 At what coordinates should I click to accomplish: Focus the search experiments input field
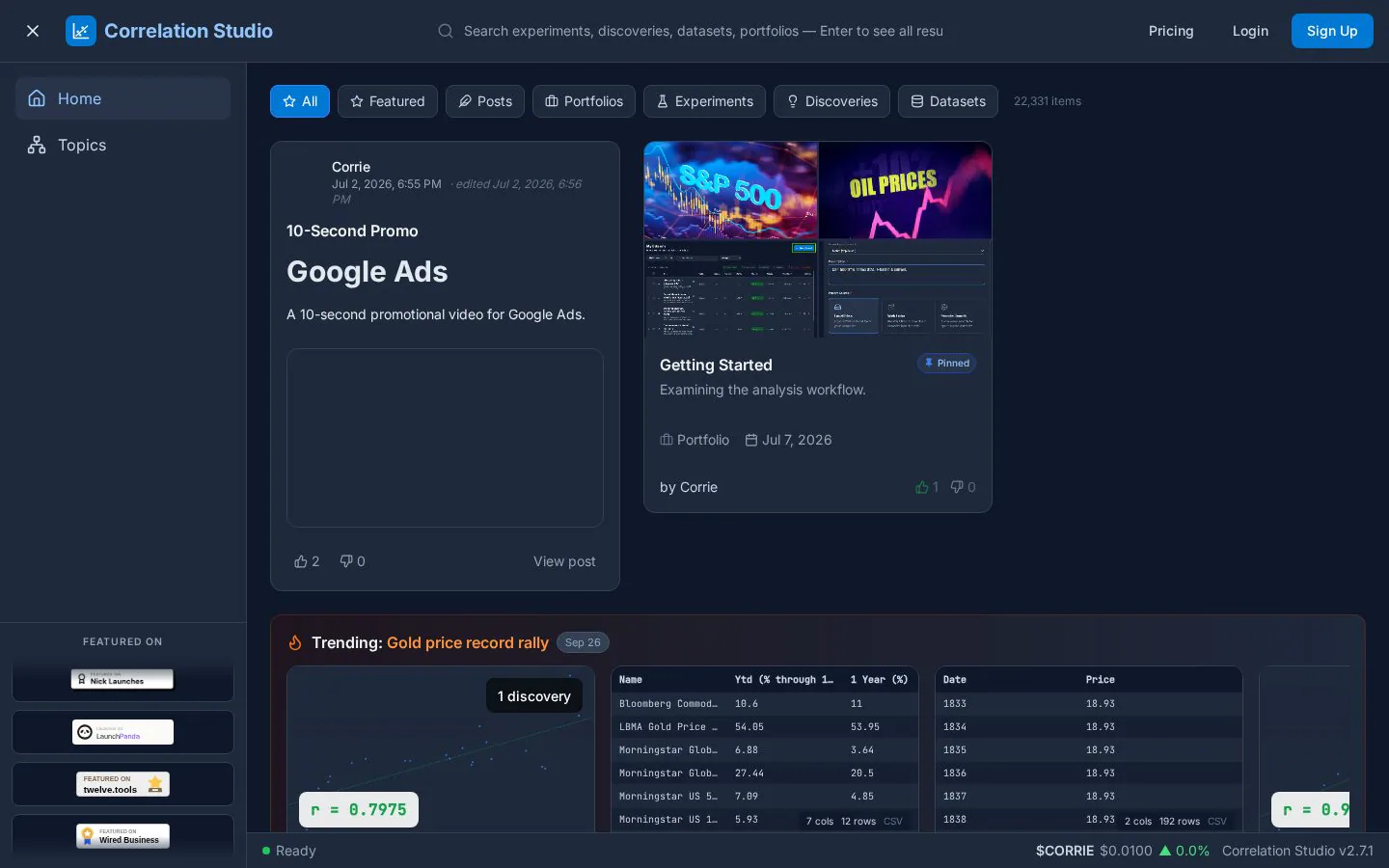click(x=703, y=31)
